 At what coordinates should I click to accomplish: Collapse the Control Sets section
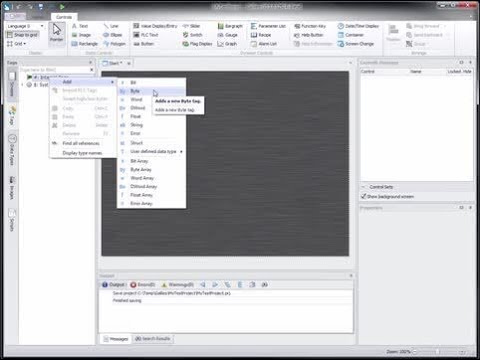[x=364, y=187]
